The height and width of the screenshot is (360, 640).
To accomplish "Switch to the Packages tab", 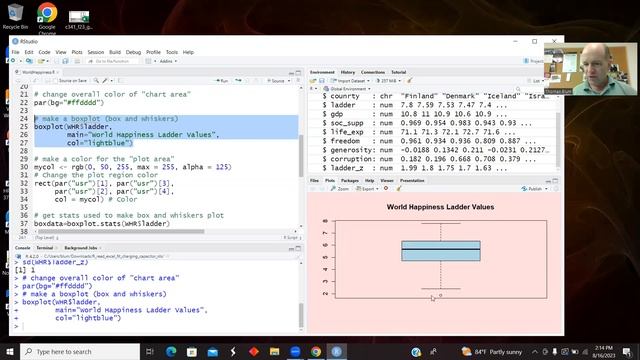I will click(349, 180).
